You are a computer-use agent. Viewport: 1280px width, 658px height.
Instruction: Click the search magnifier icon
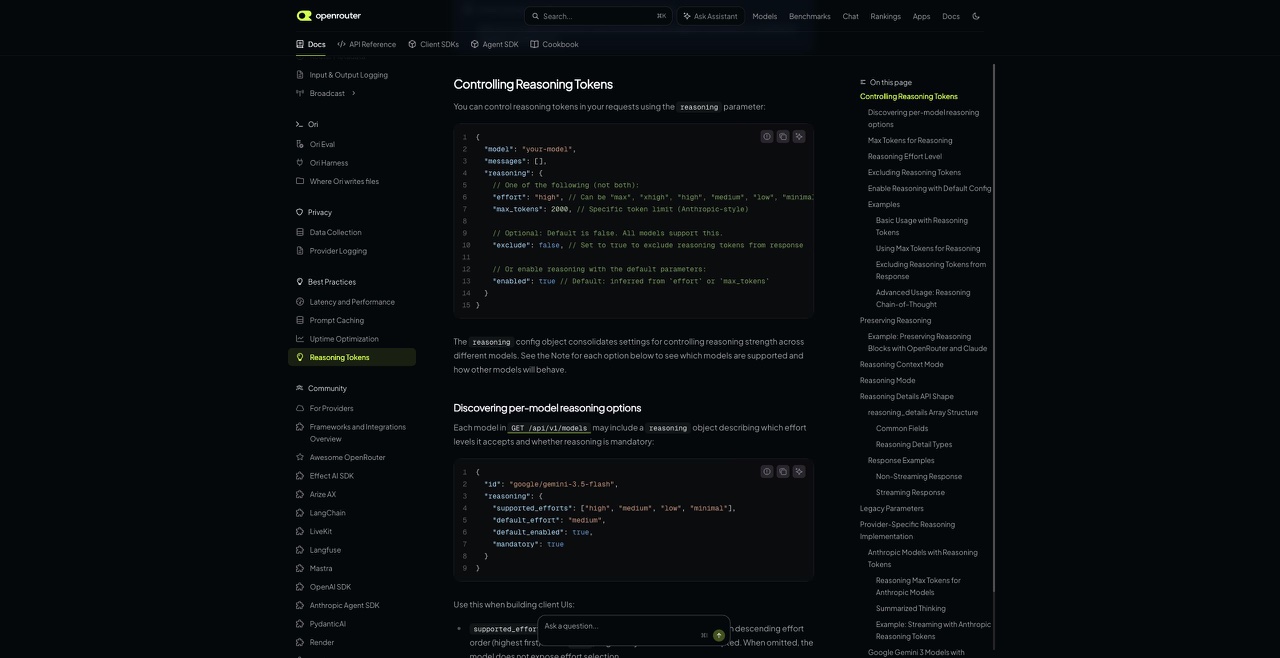tap(535, 16)
